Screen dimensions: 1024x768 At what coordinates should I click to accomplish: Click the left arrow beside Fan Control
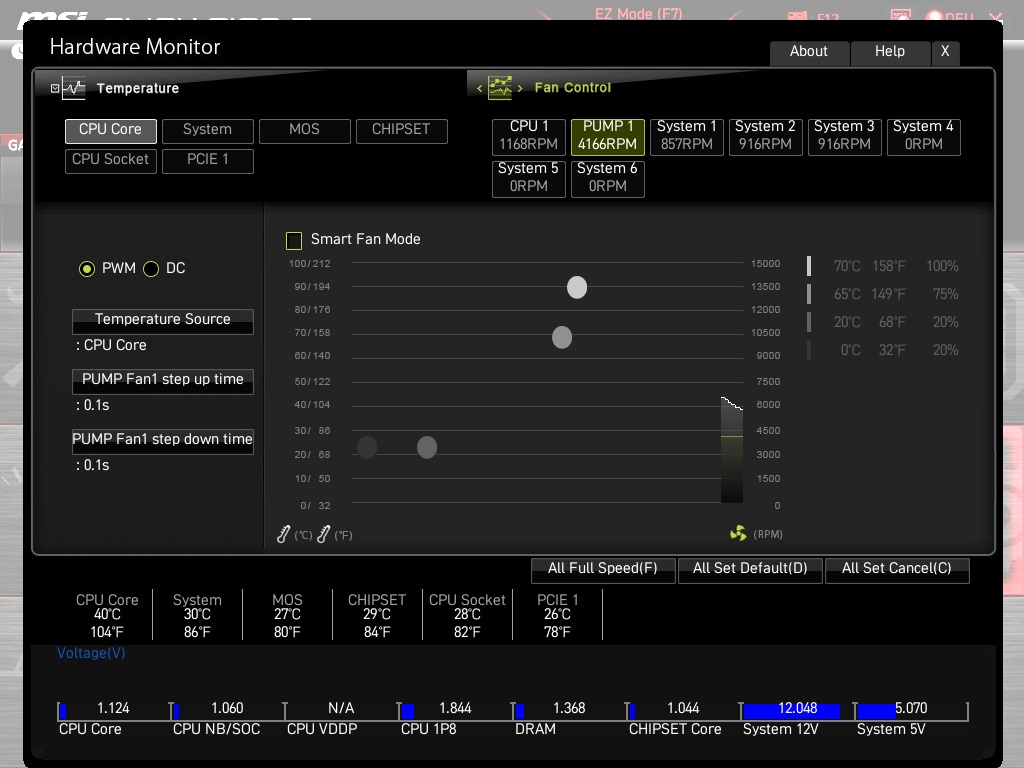tap(479, 88)
